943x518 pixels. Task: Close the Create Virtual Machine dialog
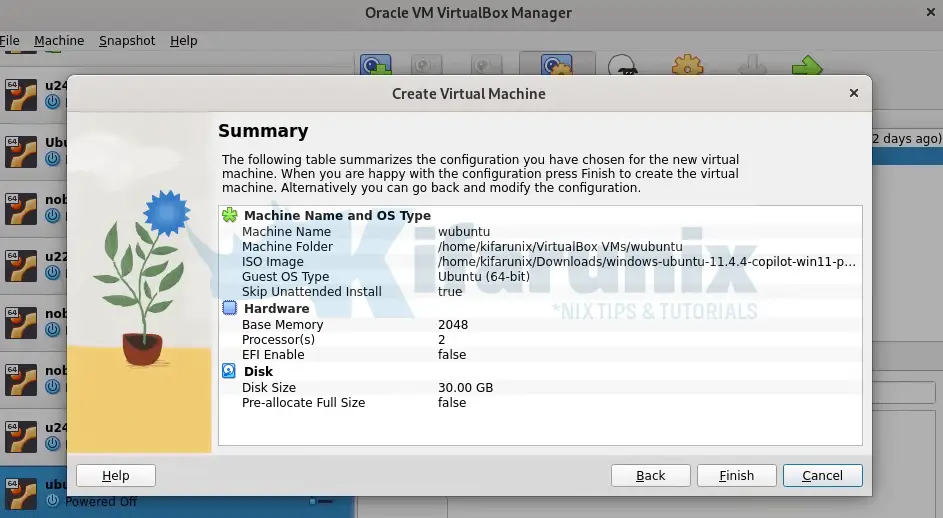(853, 93)
